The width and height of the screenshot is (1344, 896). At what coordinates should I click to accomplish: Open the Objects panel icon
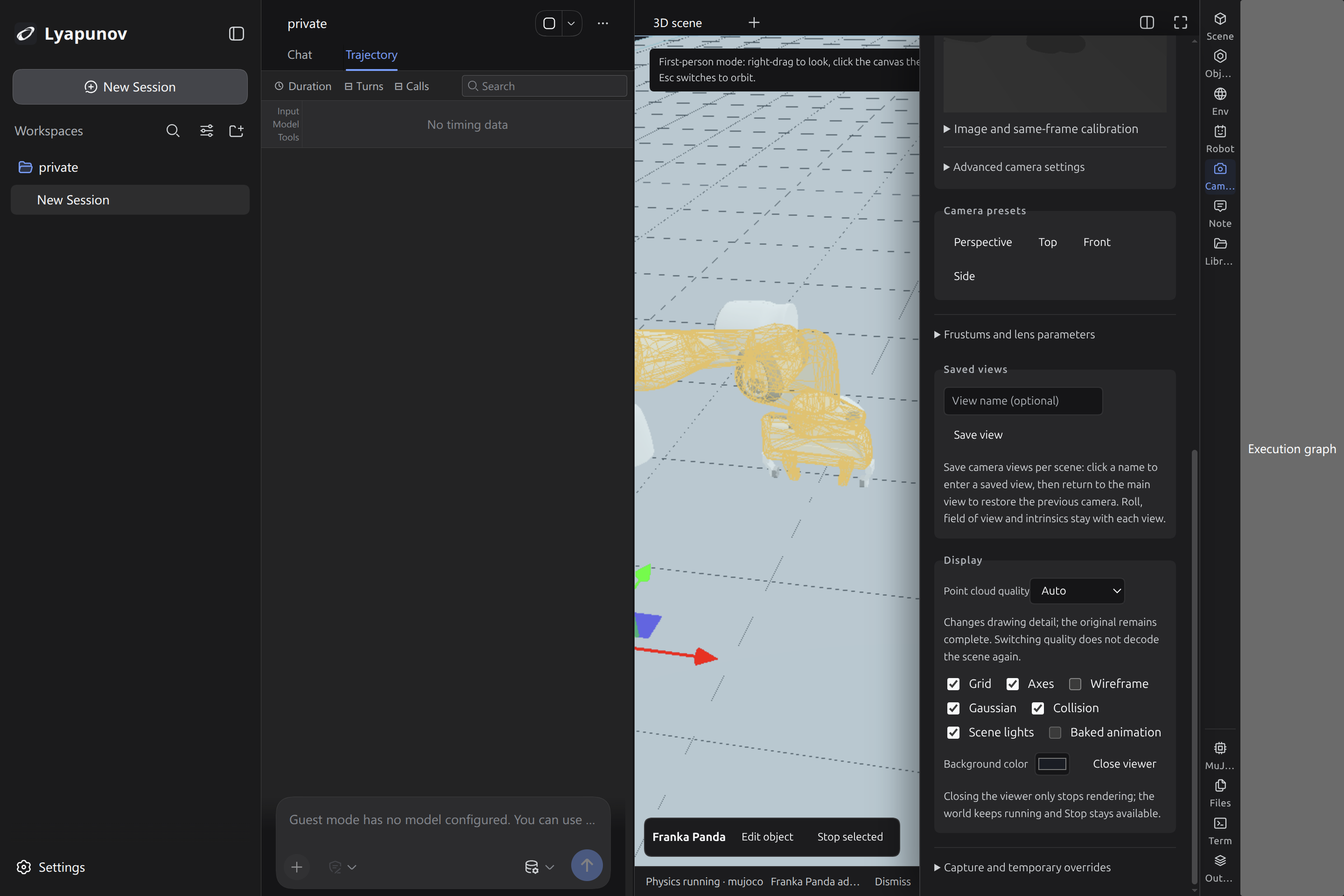click(1219, 63)
